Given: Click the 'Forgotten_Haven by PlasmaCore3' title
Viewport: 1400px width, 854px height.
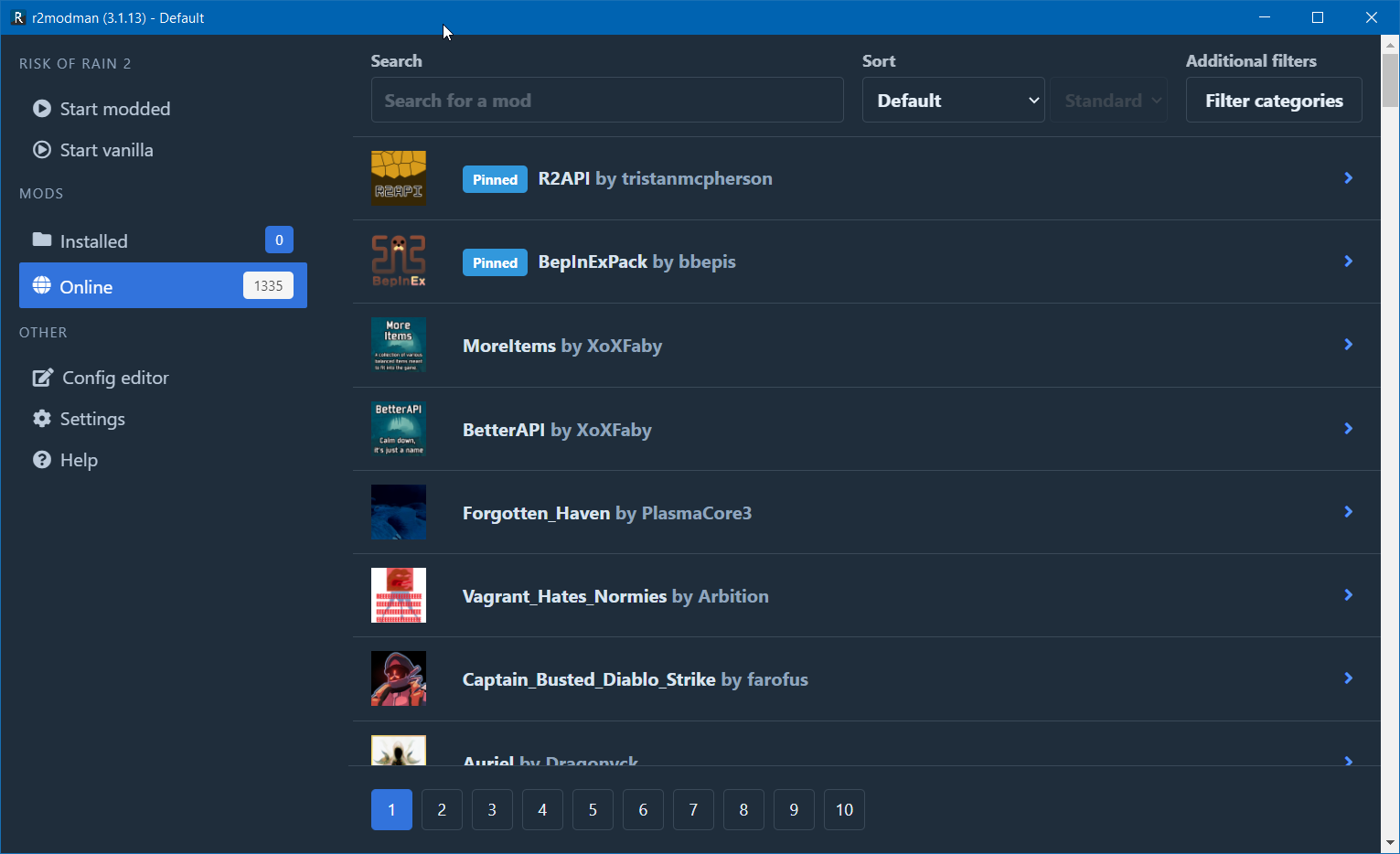Looking at the screenshot, I should tap(607, 513).
